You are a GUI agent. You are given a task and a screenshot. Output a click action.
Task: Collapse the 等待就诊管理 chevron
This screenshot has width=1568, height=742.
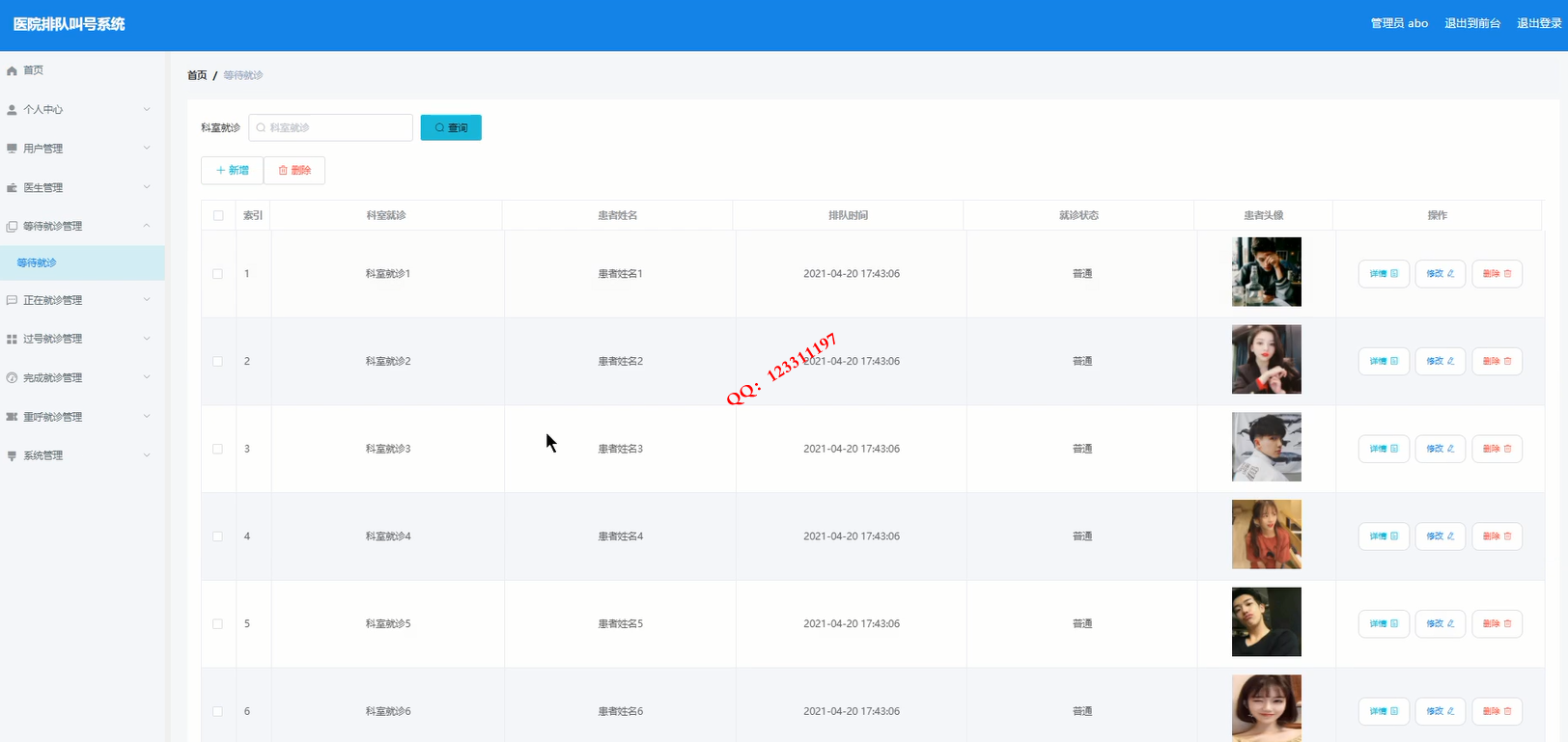tap(147, 226)
